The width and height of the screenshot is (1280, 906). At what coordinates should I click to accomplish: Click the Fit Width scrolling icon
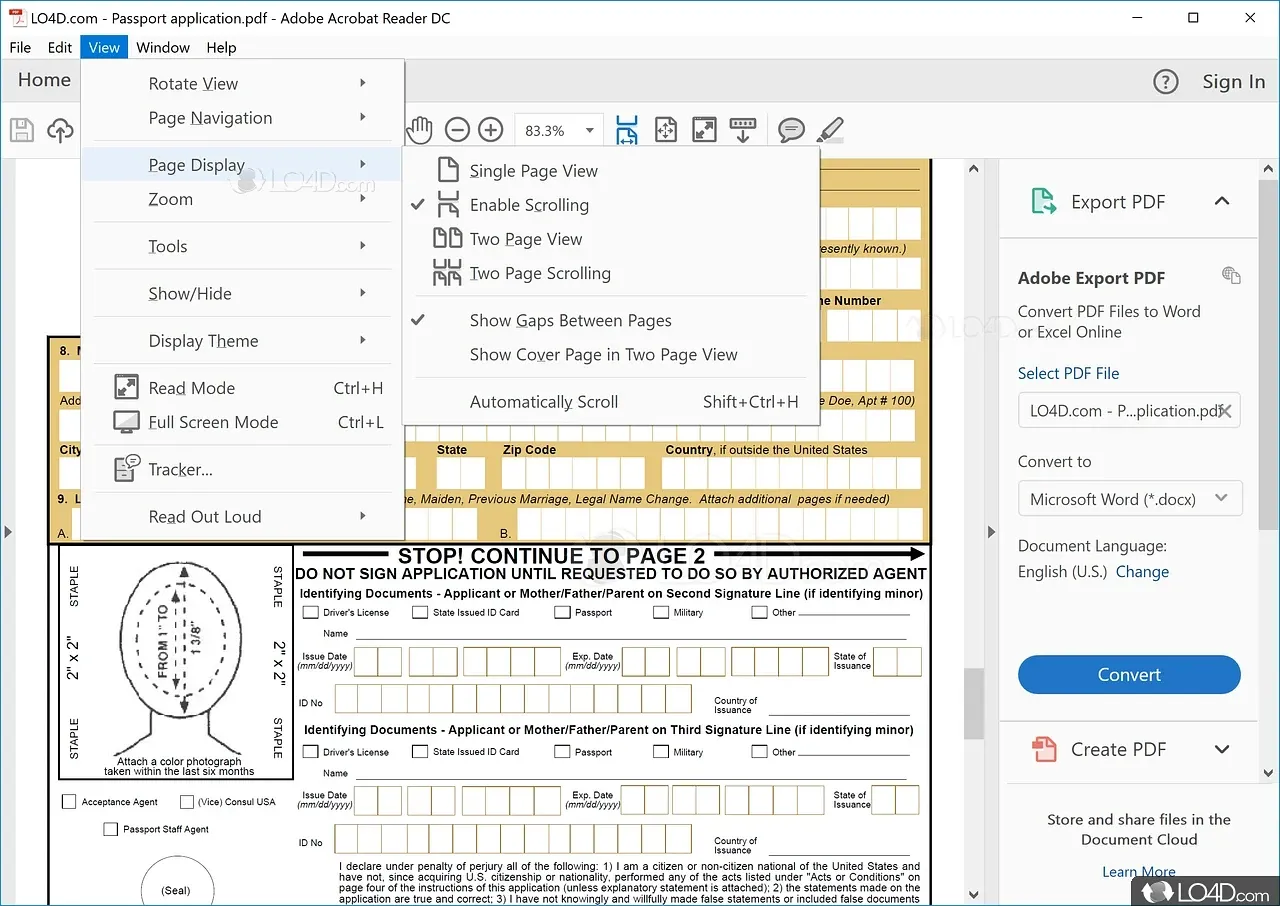(x=627, y=130)
